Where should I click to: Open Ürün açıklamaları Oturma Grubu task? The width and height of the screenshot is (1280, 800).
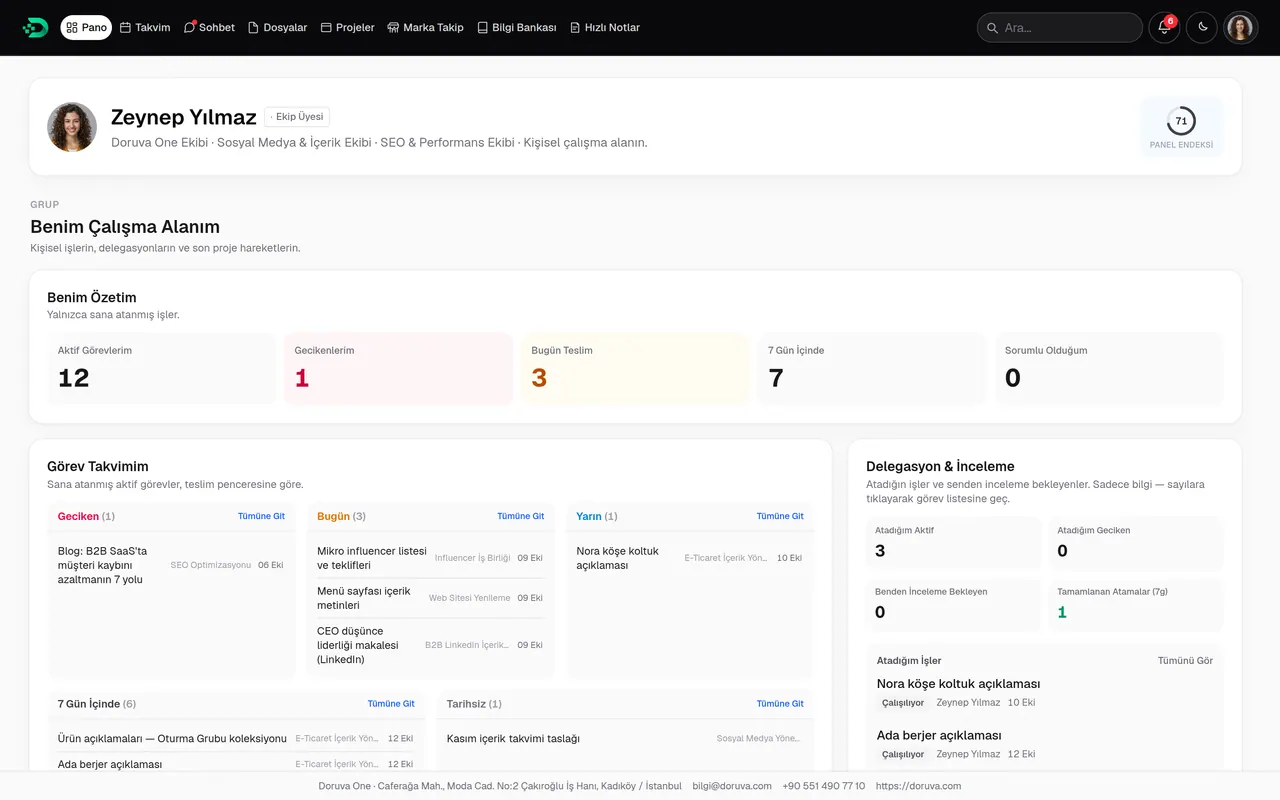pyautogui.click(x=236, y=738)
